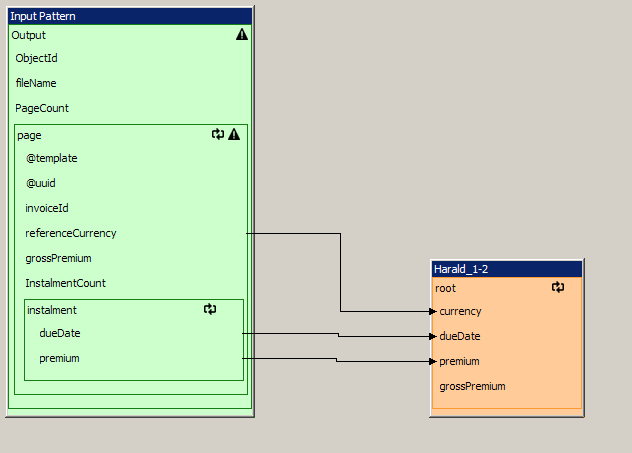Select the @template attribute

(x=51, y=158)
